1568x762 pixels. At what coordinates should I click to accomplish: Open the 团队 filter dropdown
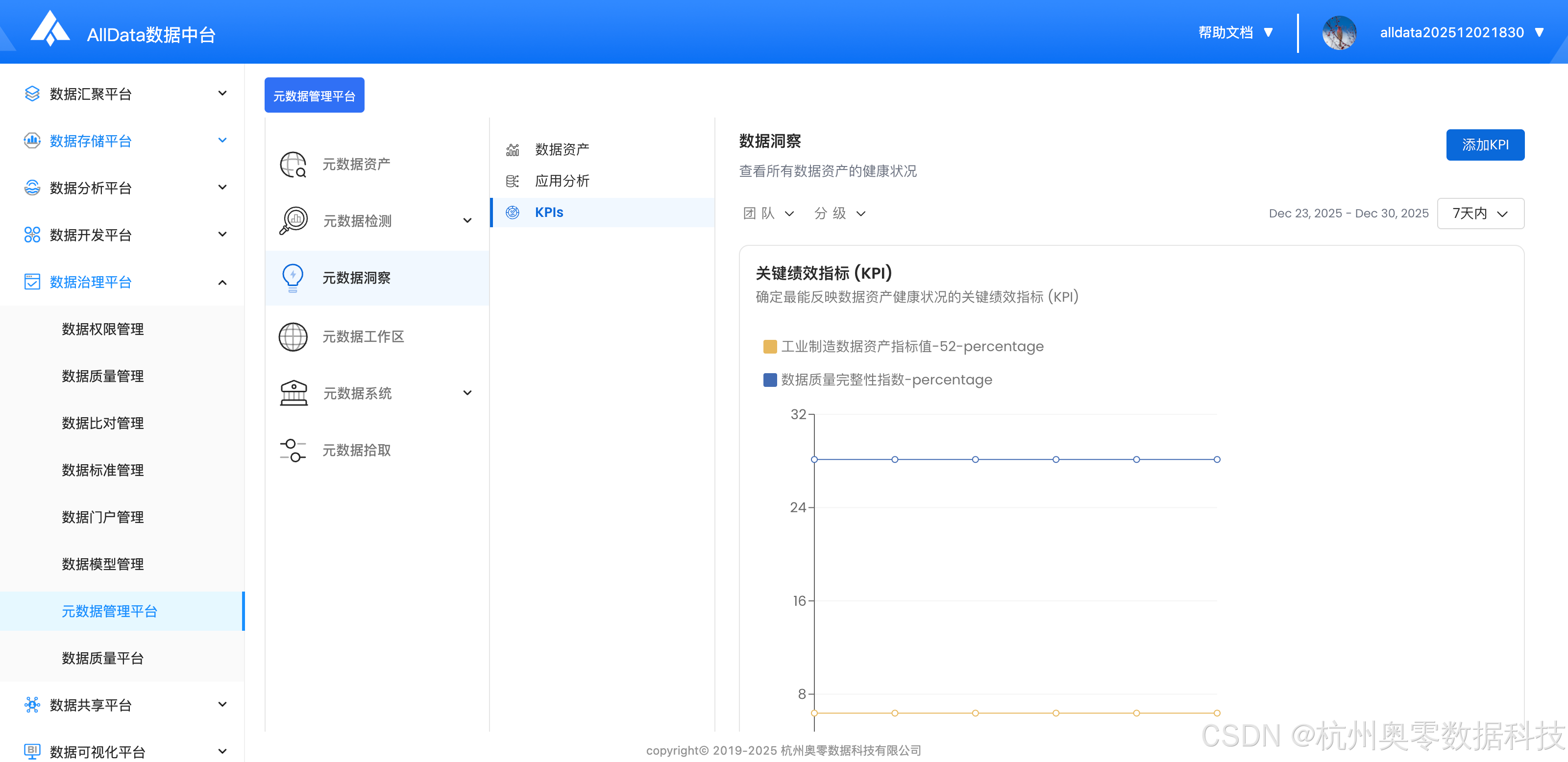(x=768, y=214)
